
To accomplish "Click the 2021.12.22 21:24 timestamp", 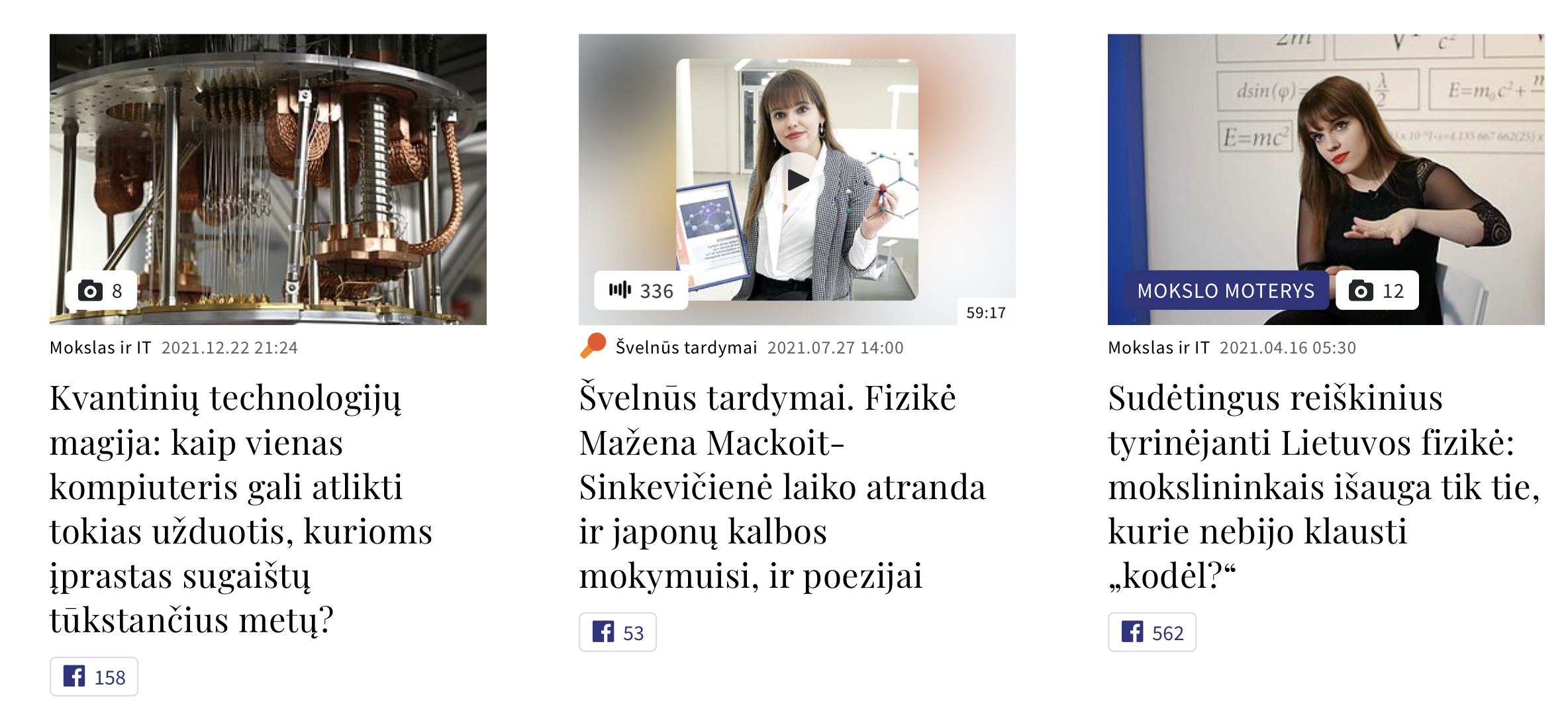I will pos(230,348).
